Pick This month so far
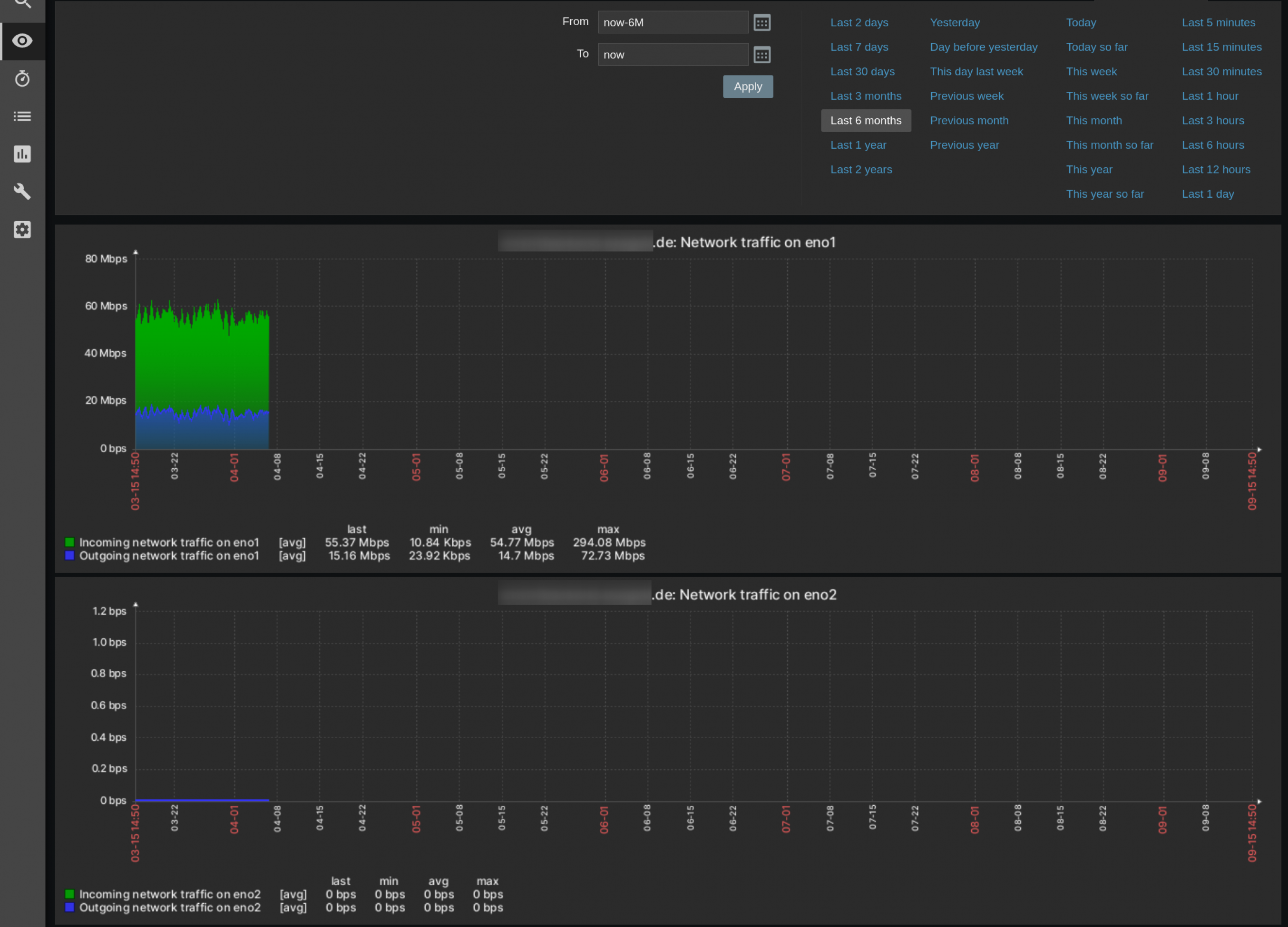Viewport: 1288px width, 927px height. [x=1109, y=145]
